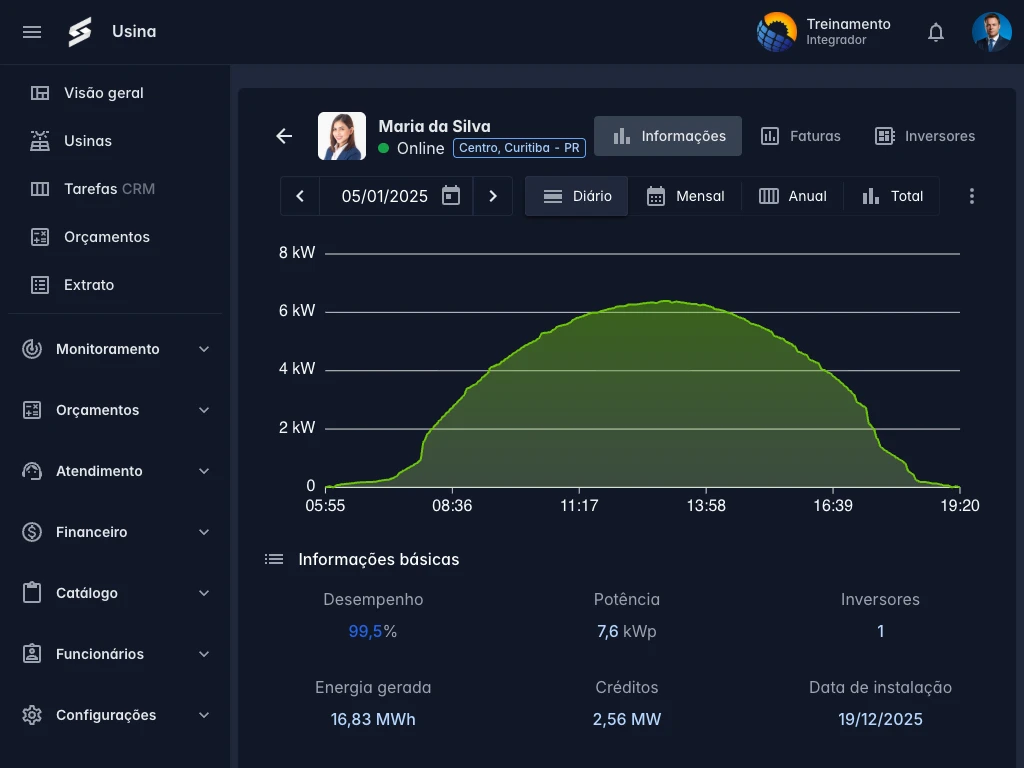Screen dimensions: 1024x768
Task: Click the back arrow next to Maria da Silva
Action: pyautogui.click(x=284, y=136)
